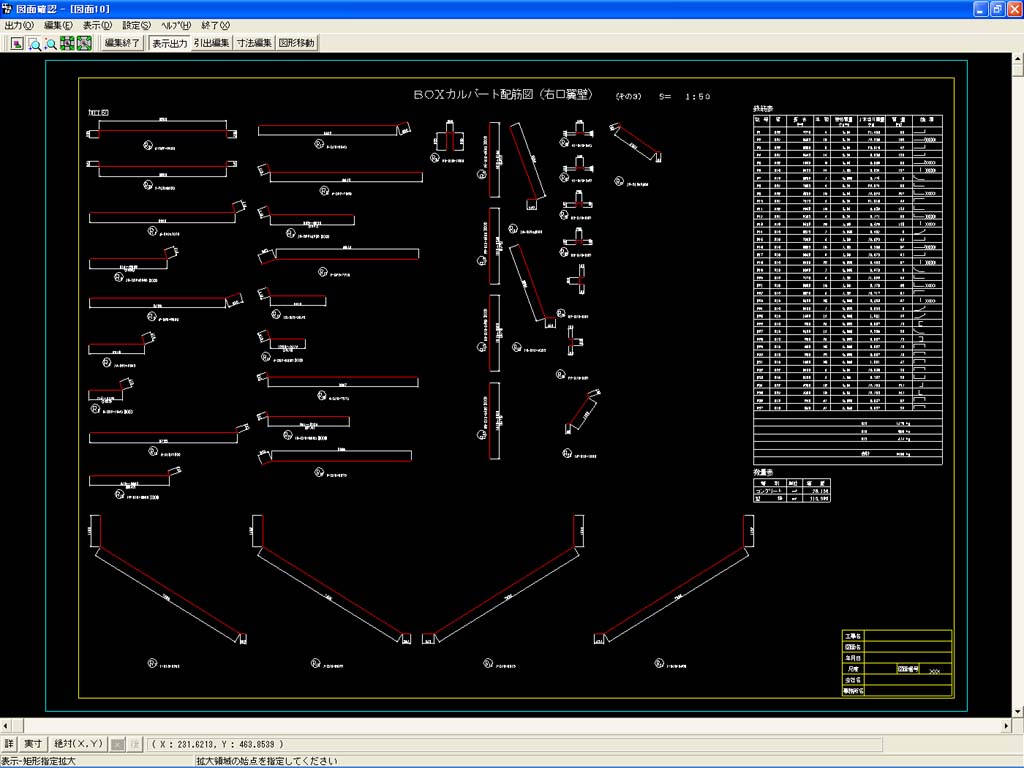This screenshot has width=1024, height=768.
Task: Click the application icon in the title bar
Action: click(7, 9)
